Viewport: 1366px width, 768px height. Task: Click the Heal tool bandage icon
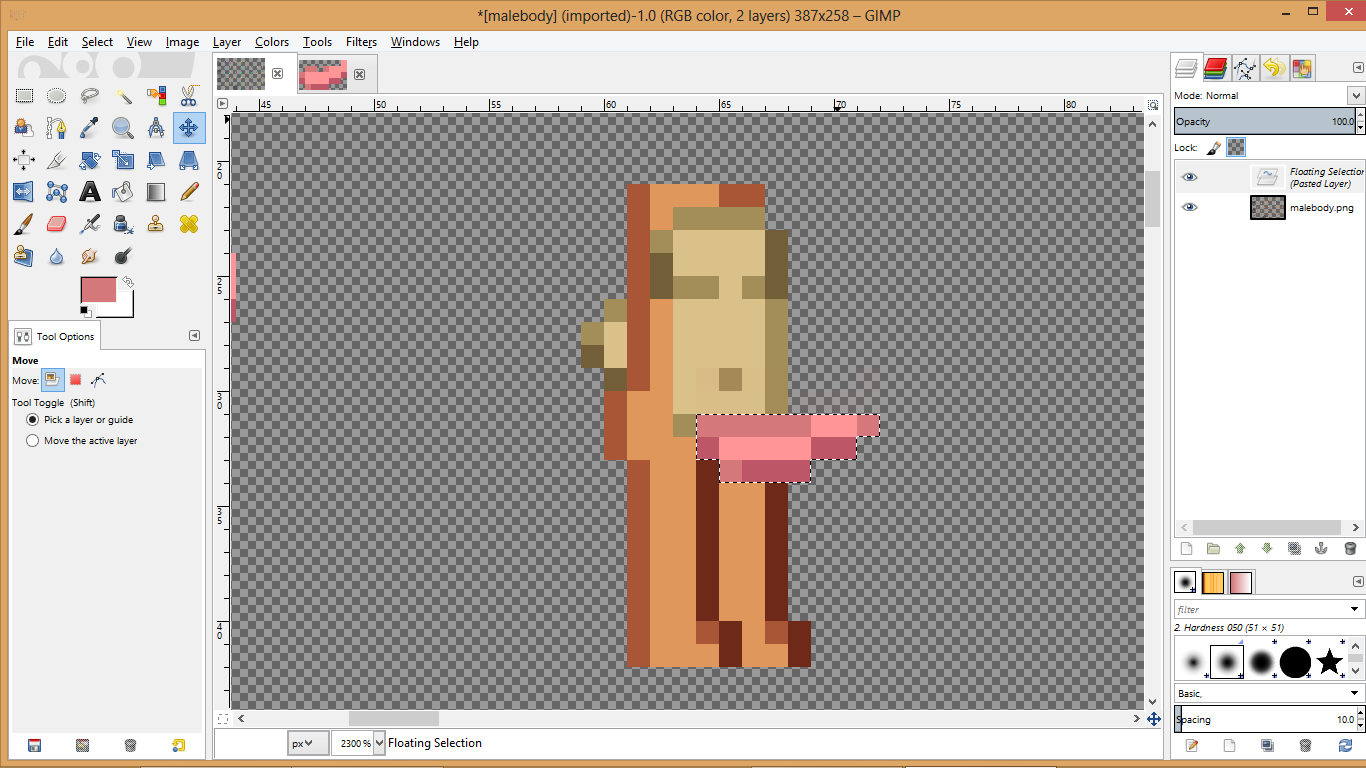189,223
